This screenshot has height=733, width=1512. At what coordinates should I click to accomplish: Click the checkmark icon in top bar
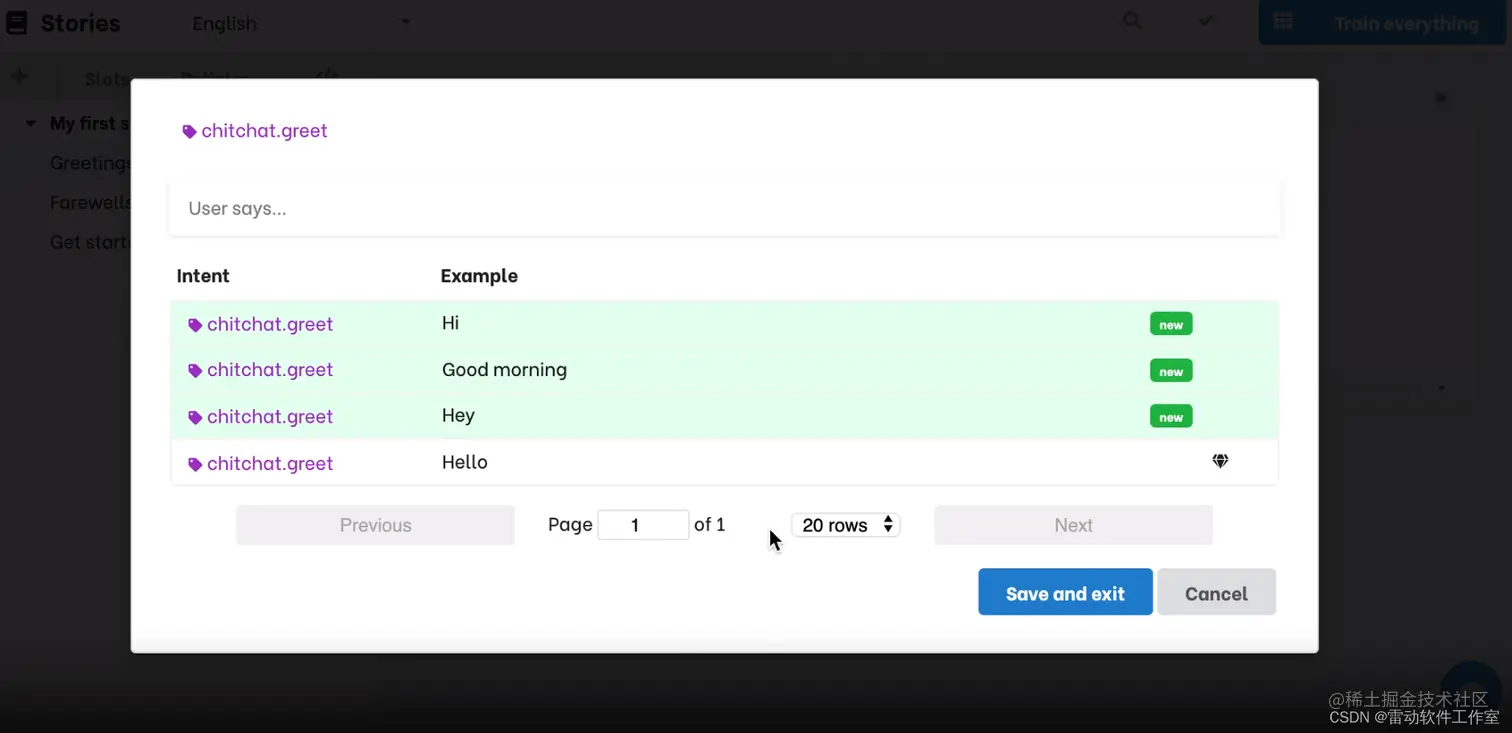click(x=1205, y=20)
